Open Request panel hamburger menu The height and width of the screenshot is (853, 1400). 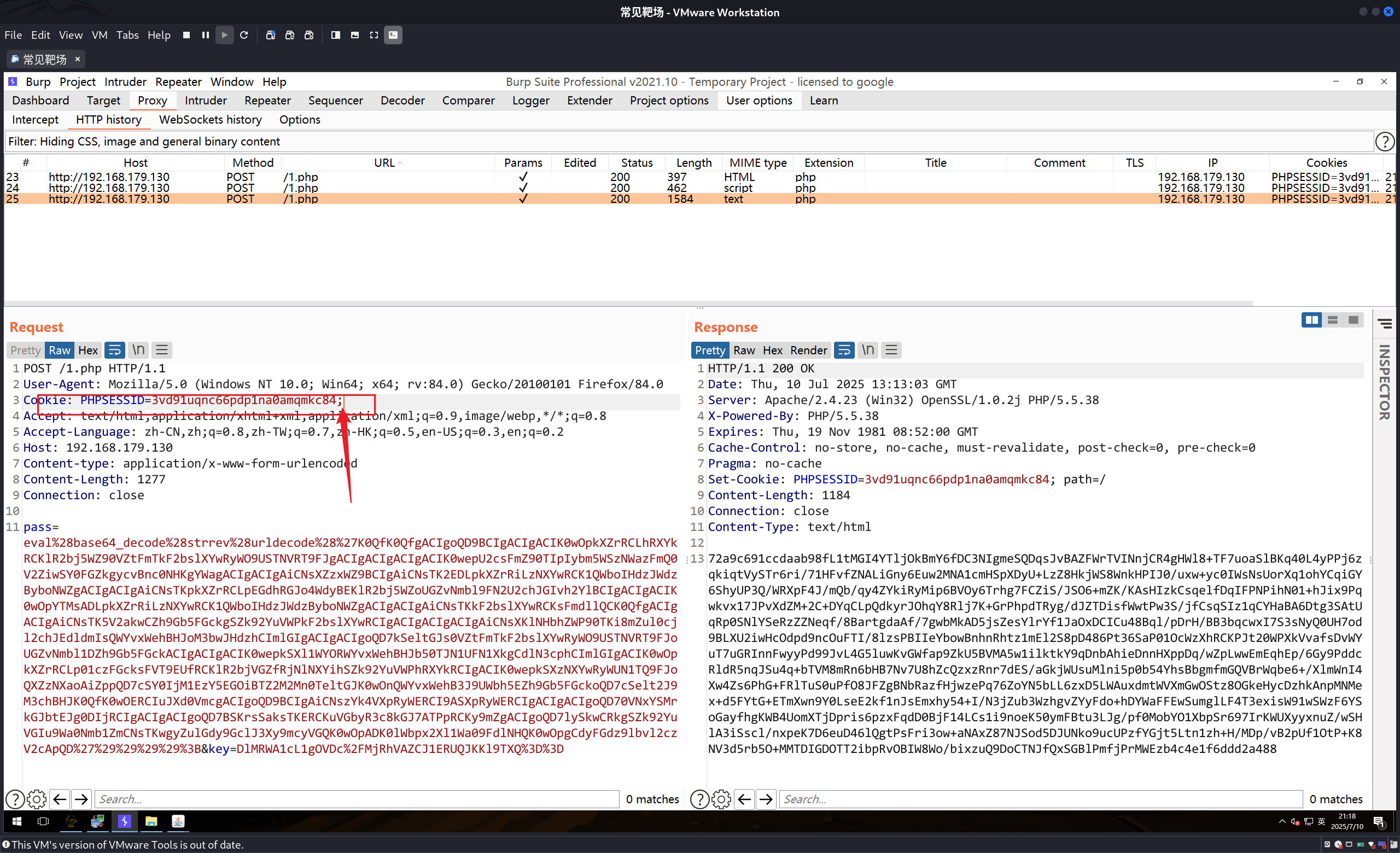162,350
